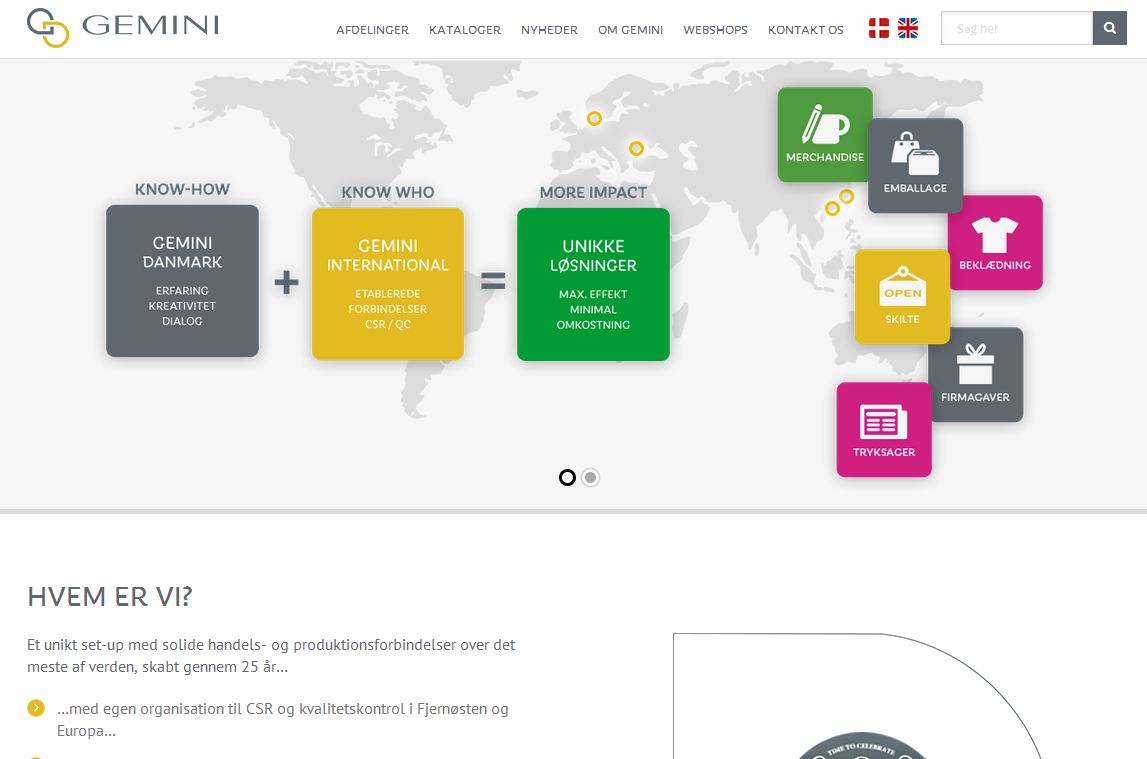
Task: Click the search magnifier button
Action: [1110, 29]
